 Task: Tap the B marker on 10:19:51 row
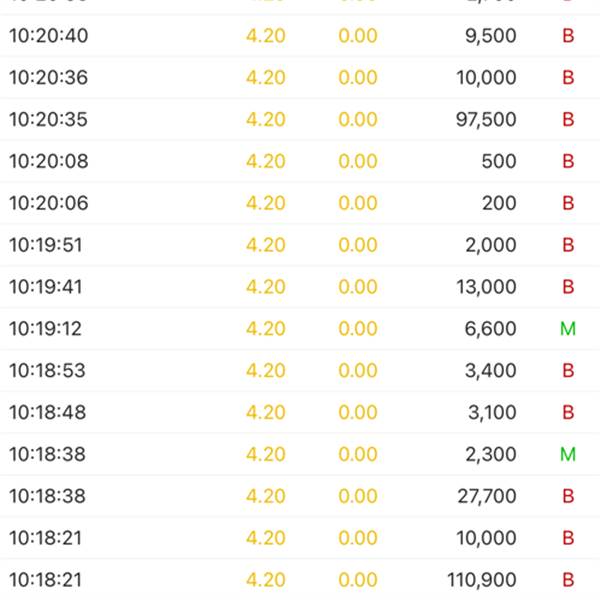tap(568, 245)
